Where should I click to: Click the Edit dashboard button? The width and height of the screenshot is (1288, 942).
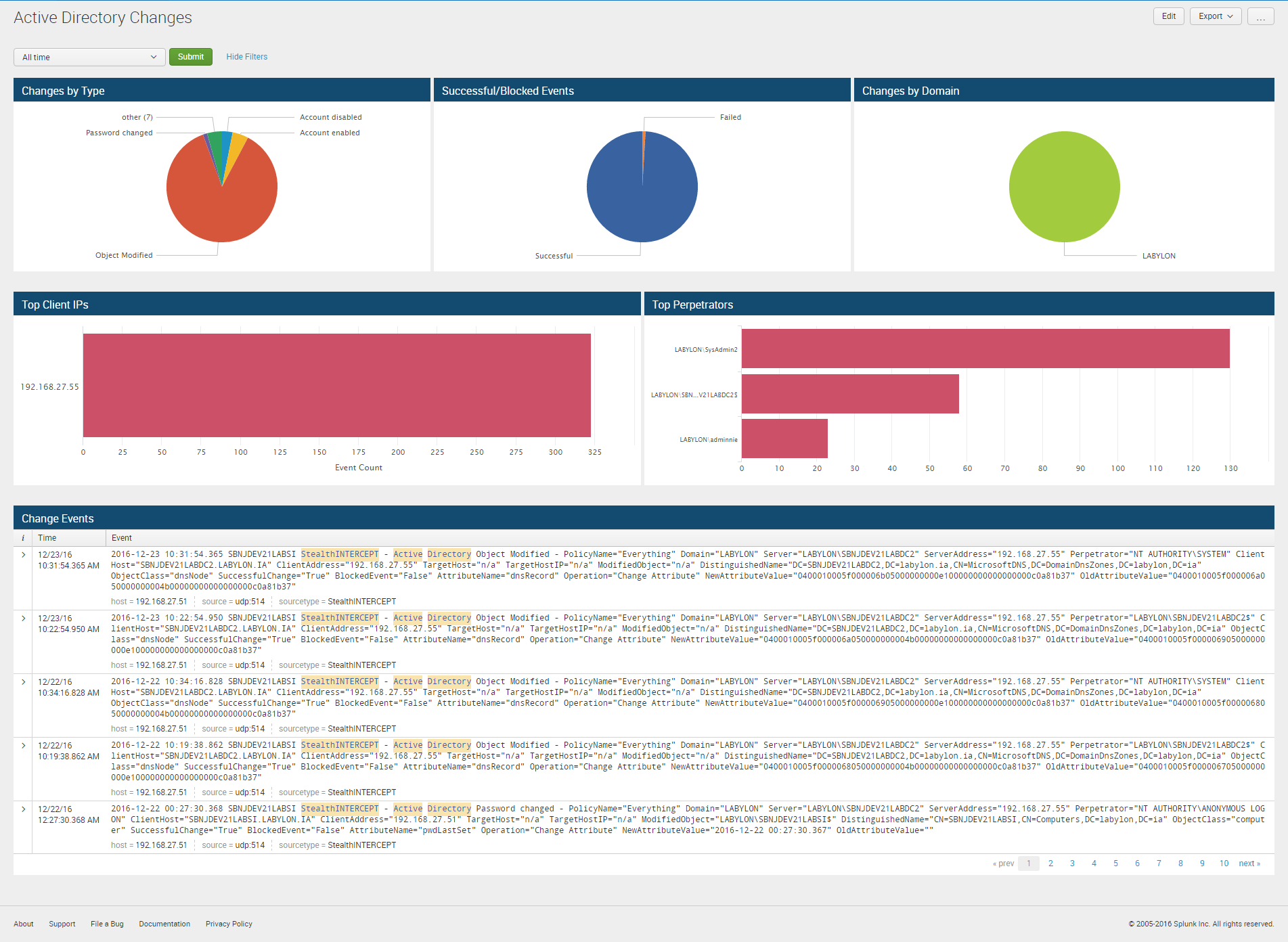[1169, 16]
